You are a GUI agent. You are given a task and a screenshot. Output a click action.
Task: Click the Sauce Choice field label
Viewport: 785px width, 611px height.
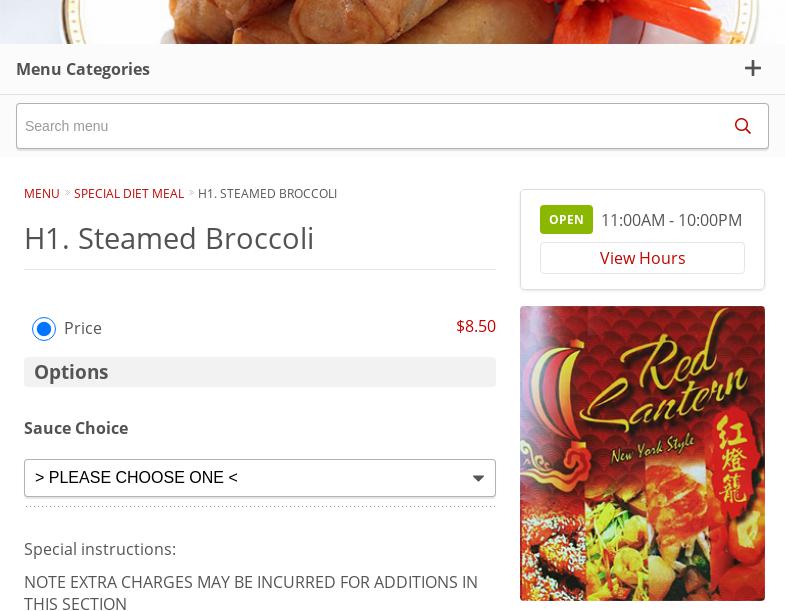[x=76, y=428]
